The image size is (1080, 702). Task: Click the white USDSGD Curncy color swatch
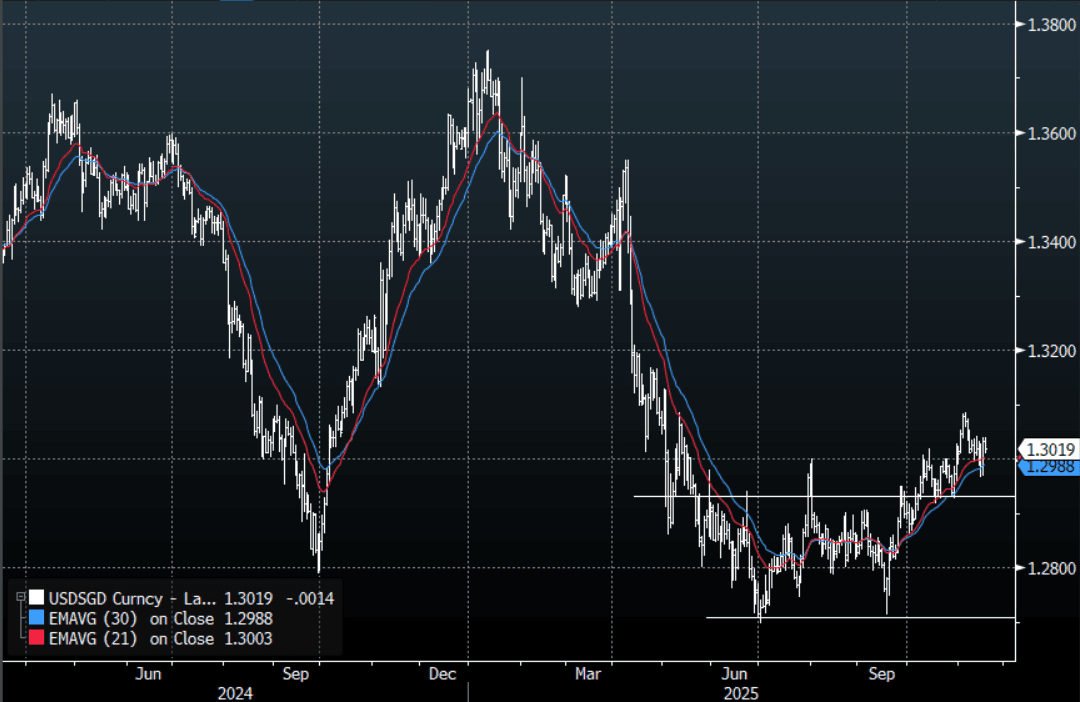click(x=36, y=599)
